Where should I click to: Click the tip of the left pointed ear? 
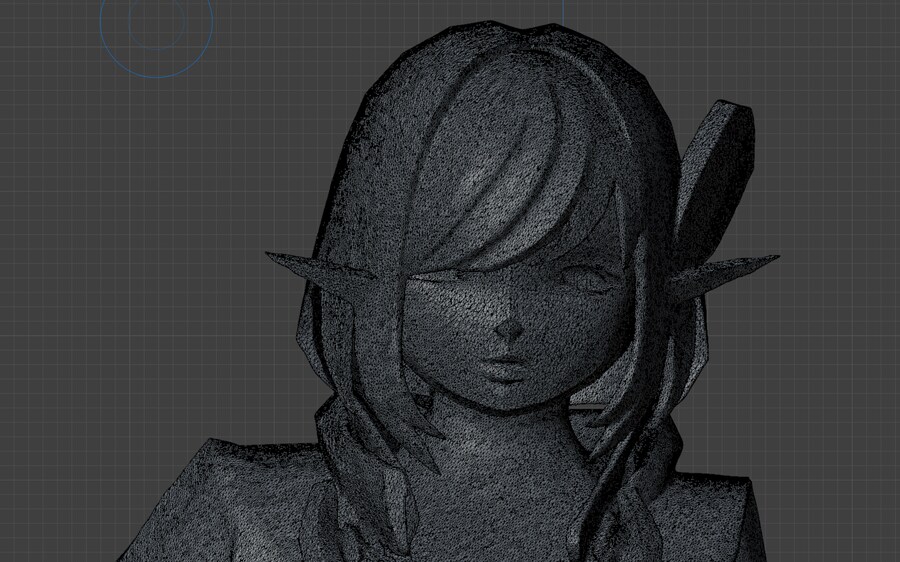[x=270, y=254]
